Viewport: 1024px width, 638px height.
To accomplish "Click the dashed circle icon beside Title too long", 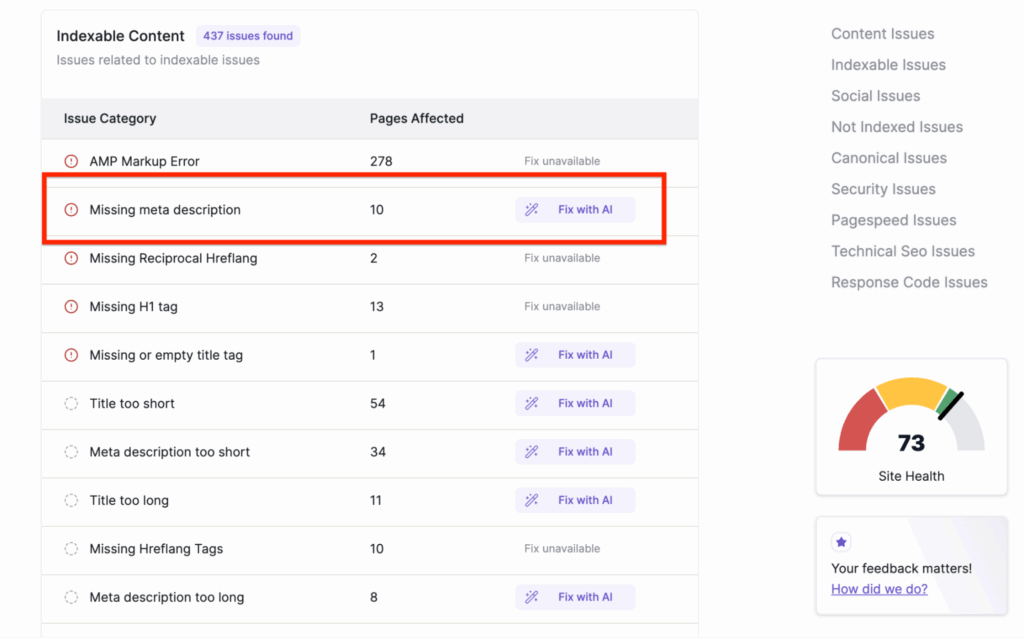I will (71, 501).
